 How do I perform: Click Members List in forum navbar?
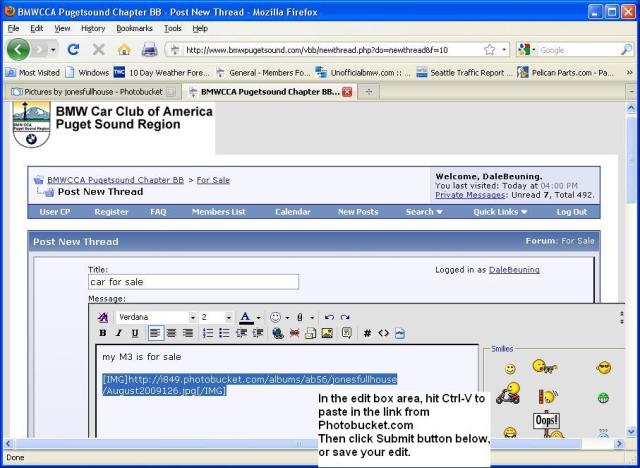click(x=219, y=212)
